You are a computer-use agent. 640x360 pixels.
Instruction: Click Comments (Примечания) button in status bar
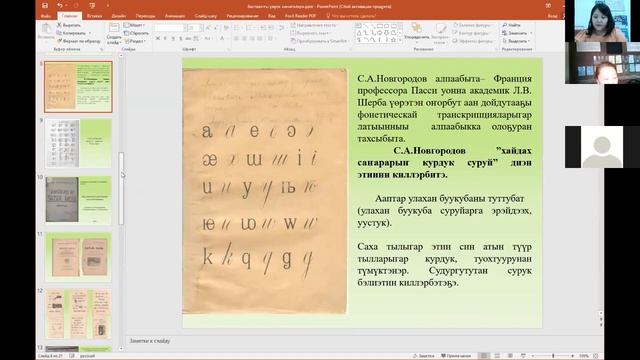(x=456, y=356)
